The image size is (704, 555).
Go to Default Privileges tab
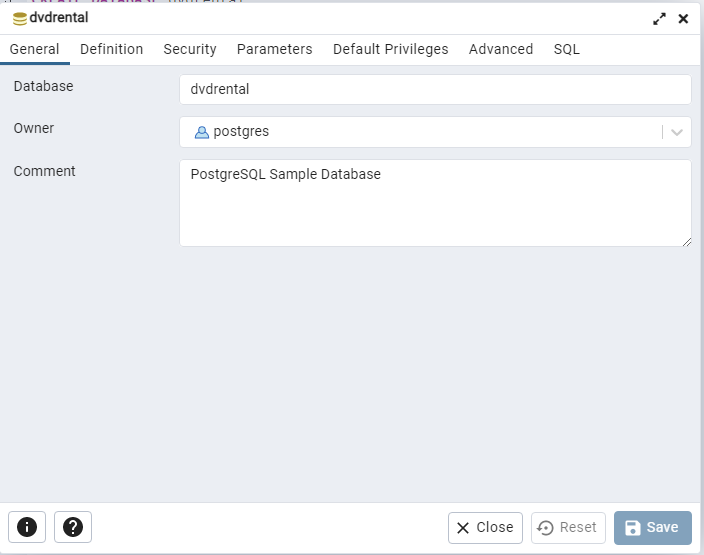click(390, 49)
